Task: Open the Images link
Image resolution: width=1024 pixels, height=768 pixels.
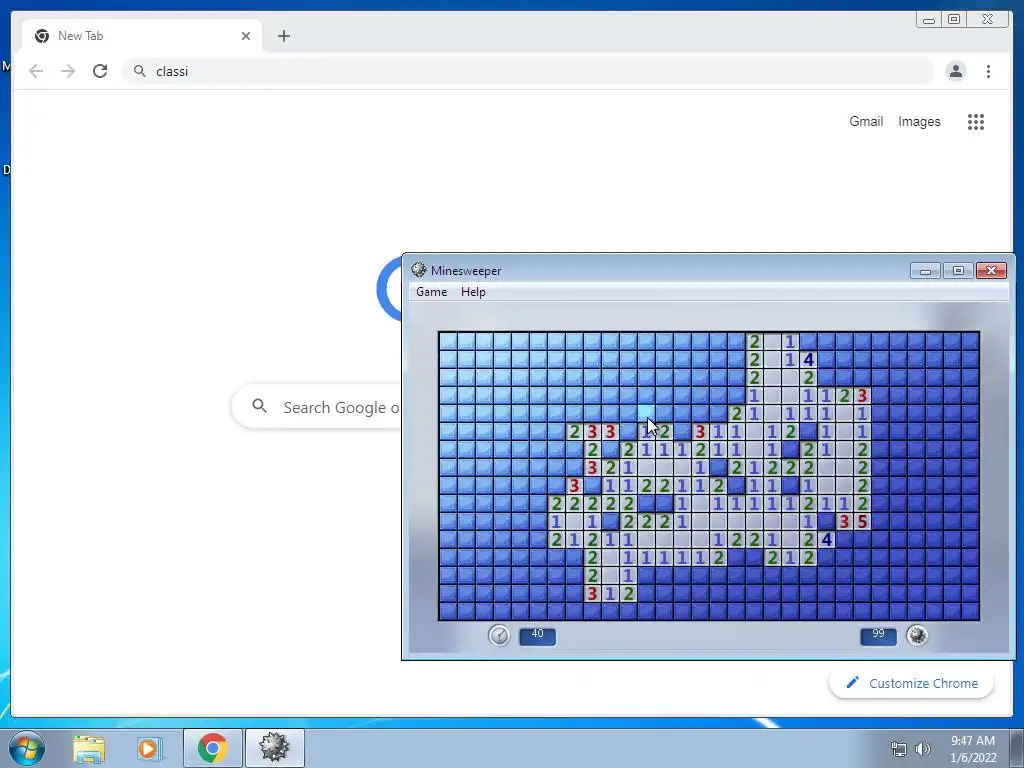Action: [x=919, y=121]
